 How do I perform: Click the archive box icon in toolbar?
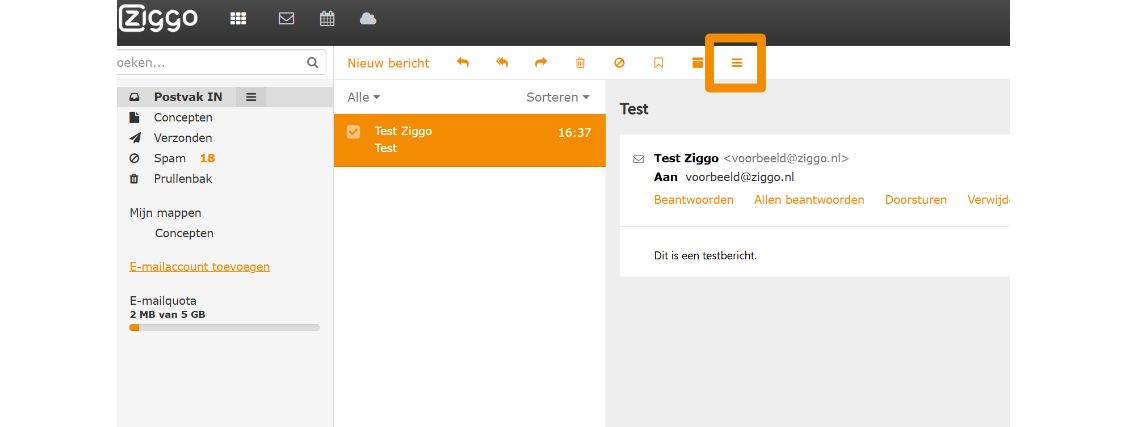click(x=698, y=63)
